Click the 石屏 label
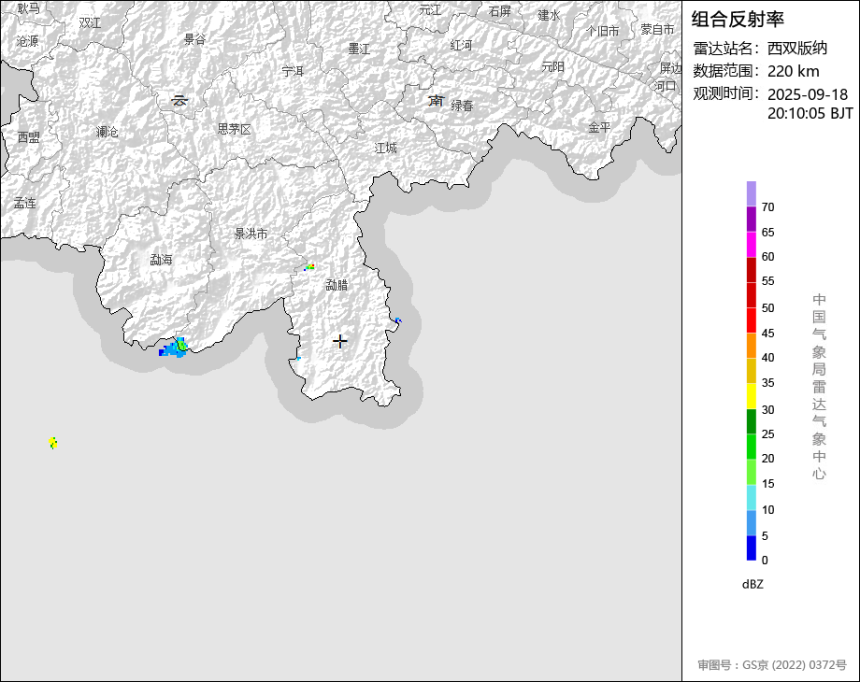 pos(500,11)
